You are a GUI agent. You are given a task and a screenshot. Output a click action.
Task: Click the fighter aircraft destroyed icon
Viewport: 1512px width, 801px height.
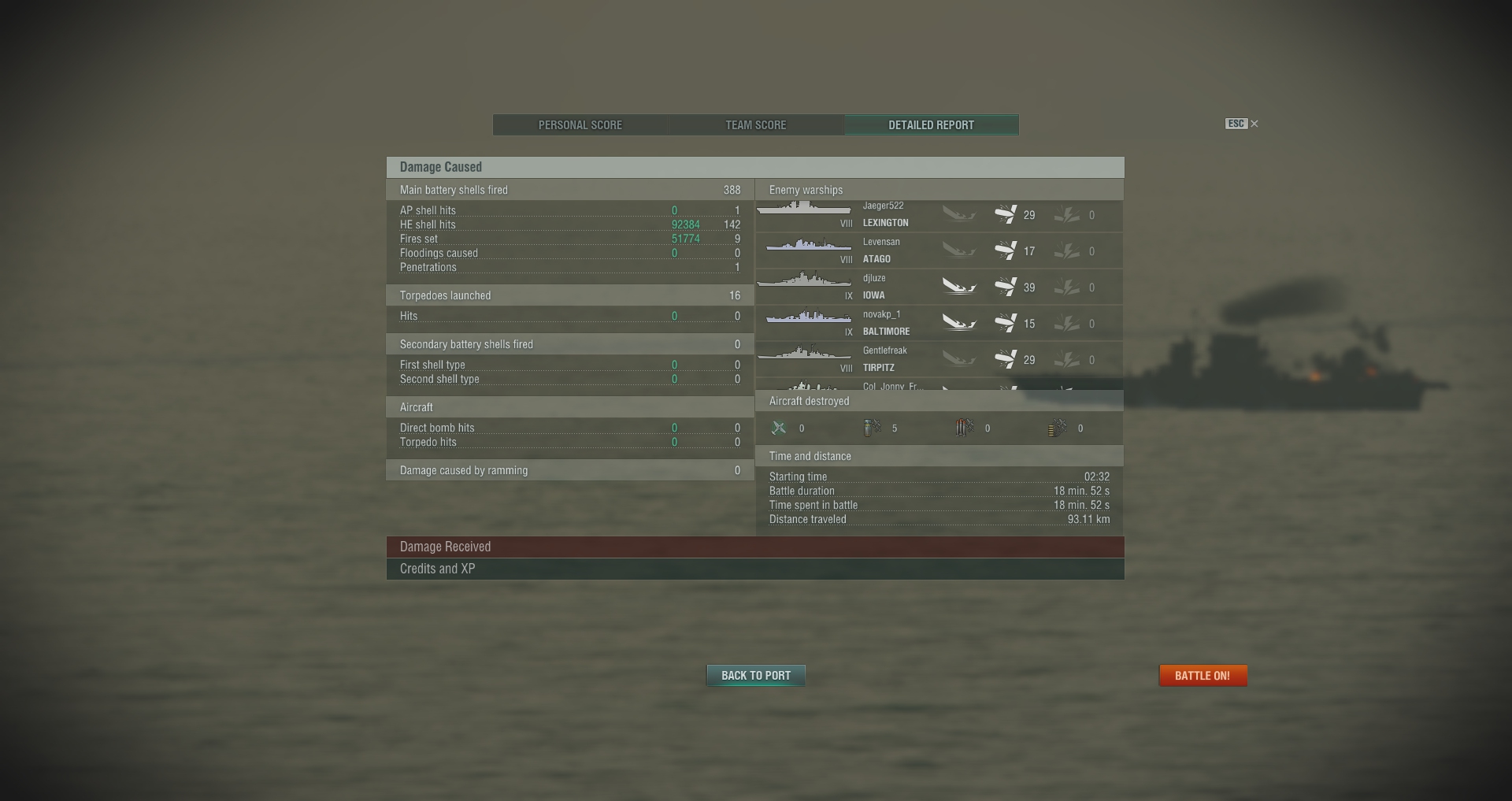coord(779,428)
